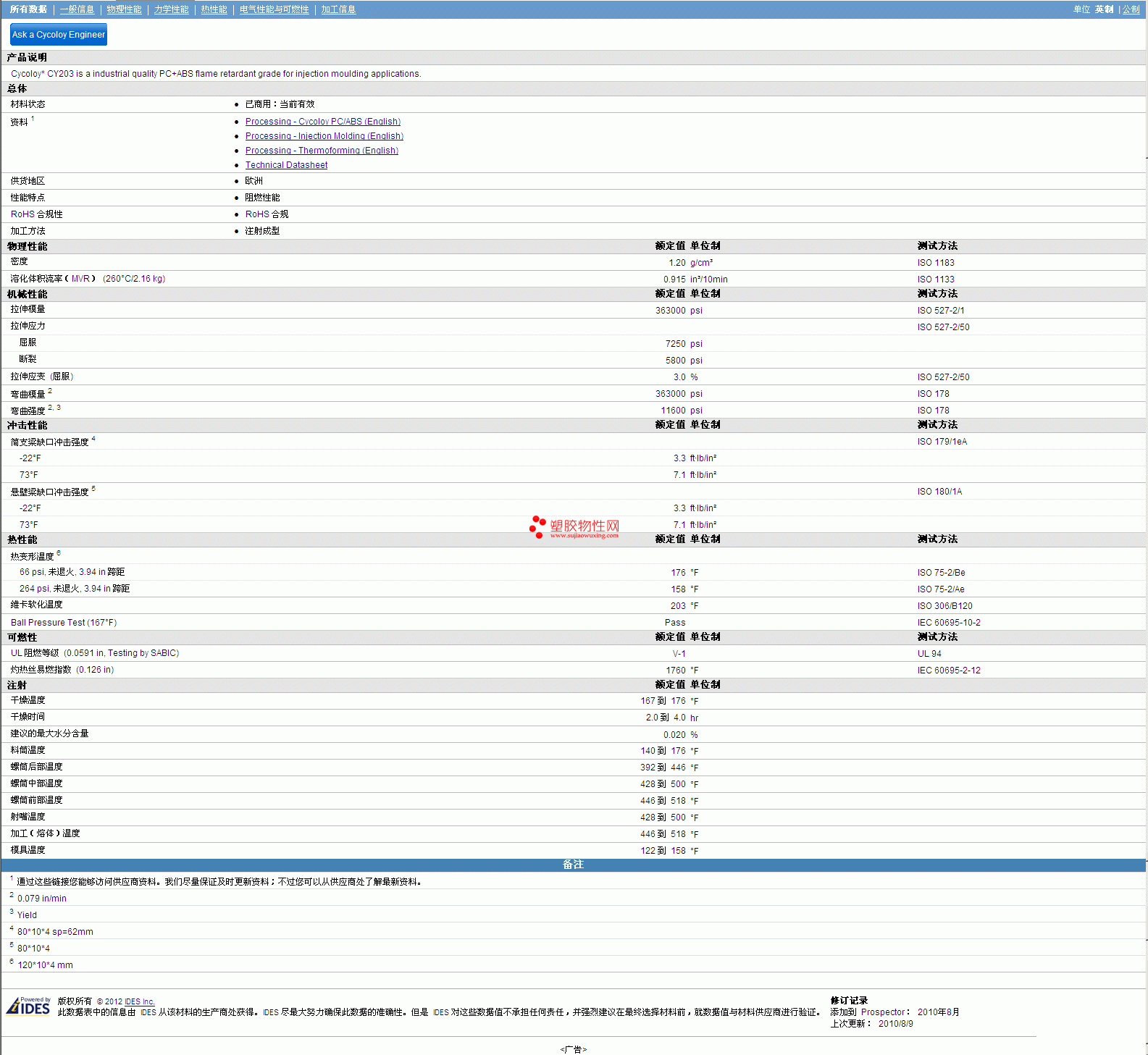Image resolution: width=1148 pixels, height=1055 pixels.
Task: Open the 所有数据 tab
Action: pos(28,9)
